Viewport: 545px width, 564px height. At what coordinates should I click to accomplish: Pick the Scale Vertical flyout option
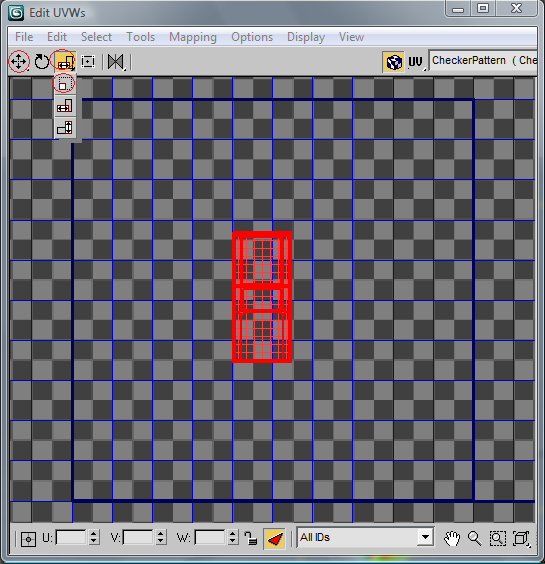[x=65, y=128]
